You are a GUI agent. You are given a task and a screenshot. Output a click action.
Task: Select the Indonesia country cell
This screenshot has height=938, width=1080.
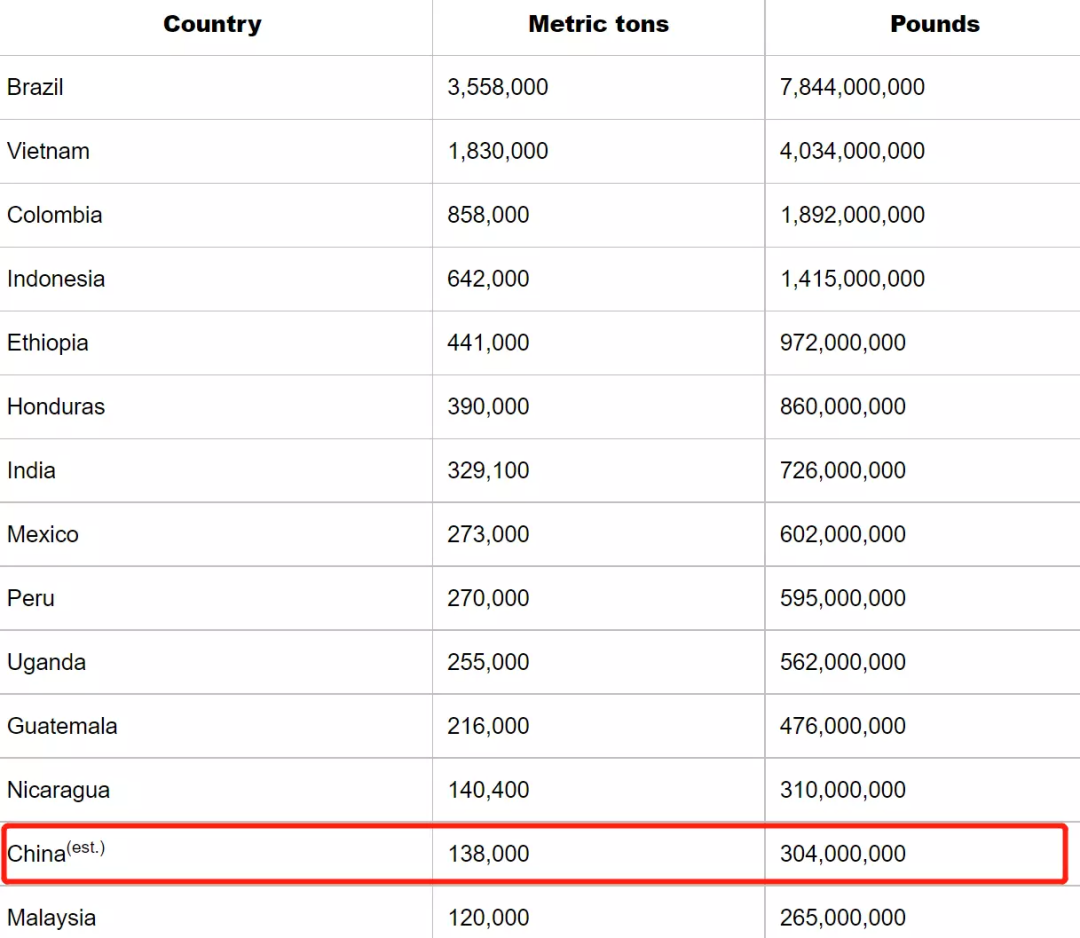[x=56, y=279]
